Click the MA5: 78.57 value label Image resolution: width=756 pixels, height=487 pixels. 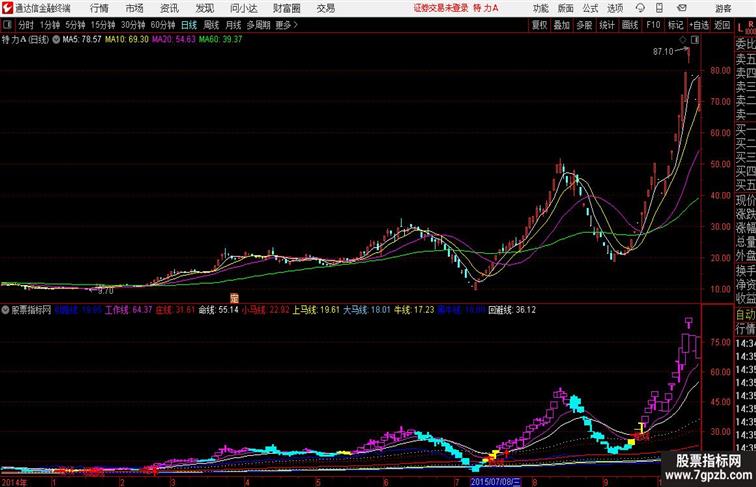point(82,40)
